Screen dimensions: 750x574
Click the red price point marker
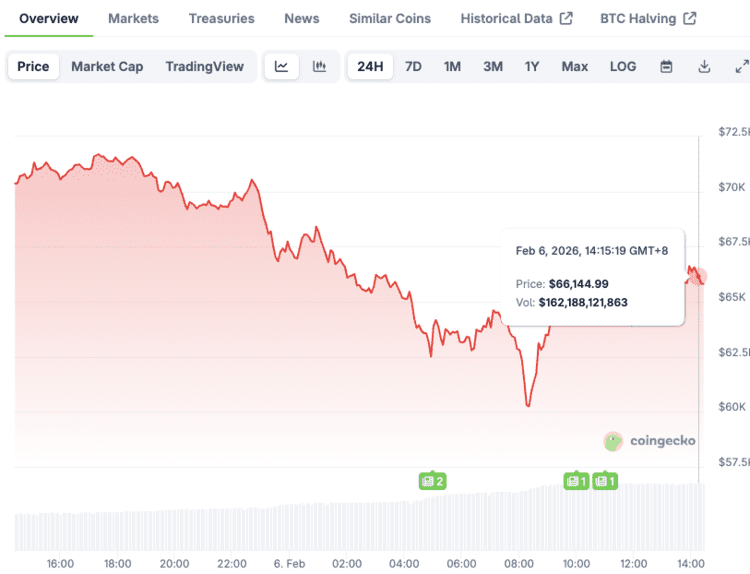point(697,277)
